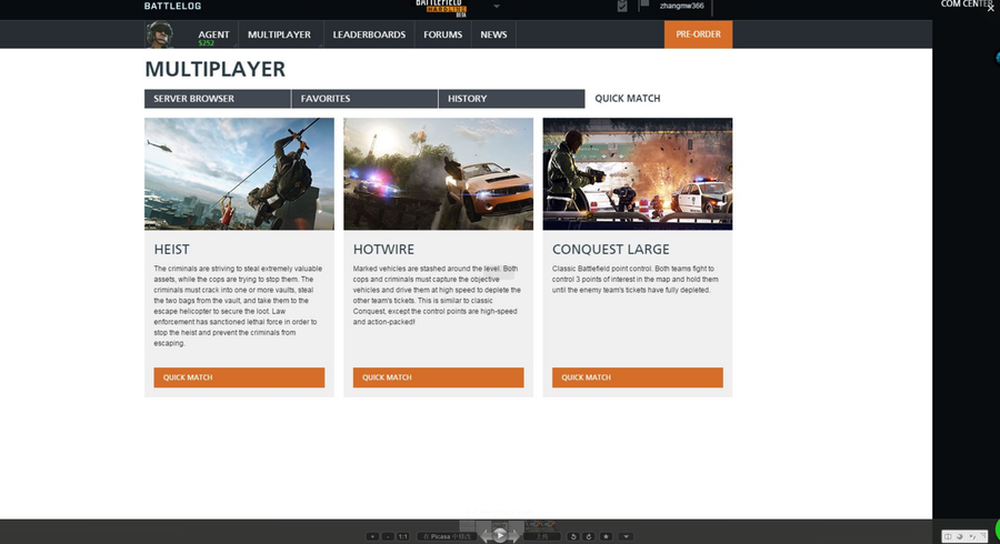
Task: Click the $252 agent cash value
Action: click(x=206, y=43)
